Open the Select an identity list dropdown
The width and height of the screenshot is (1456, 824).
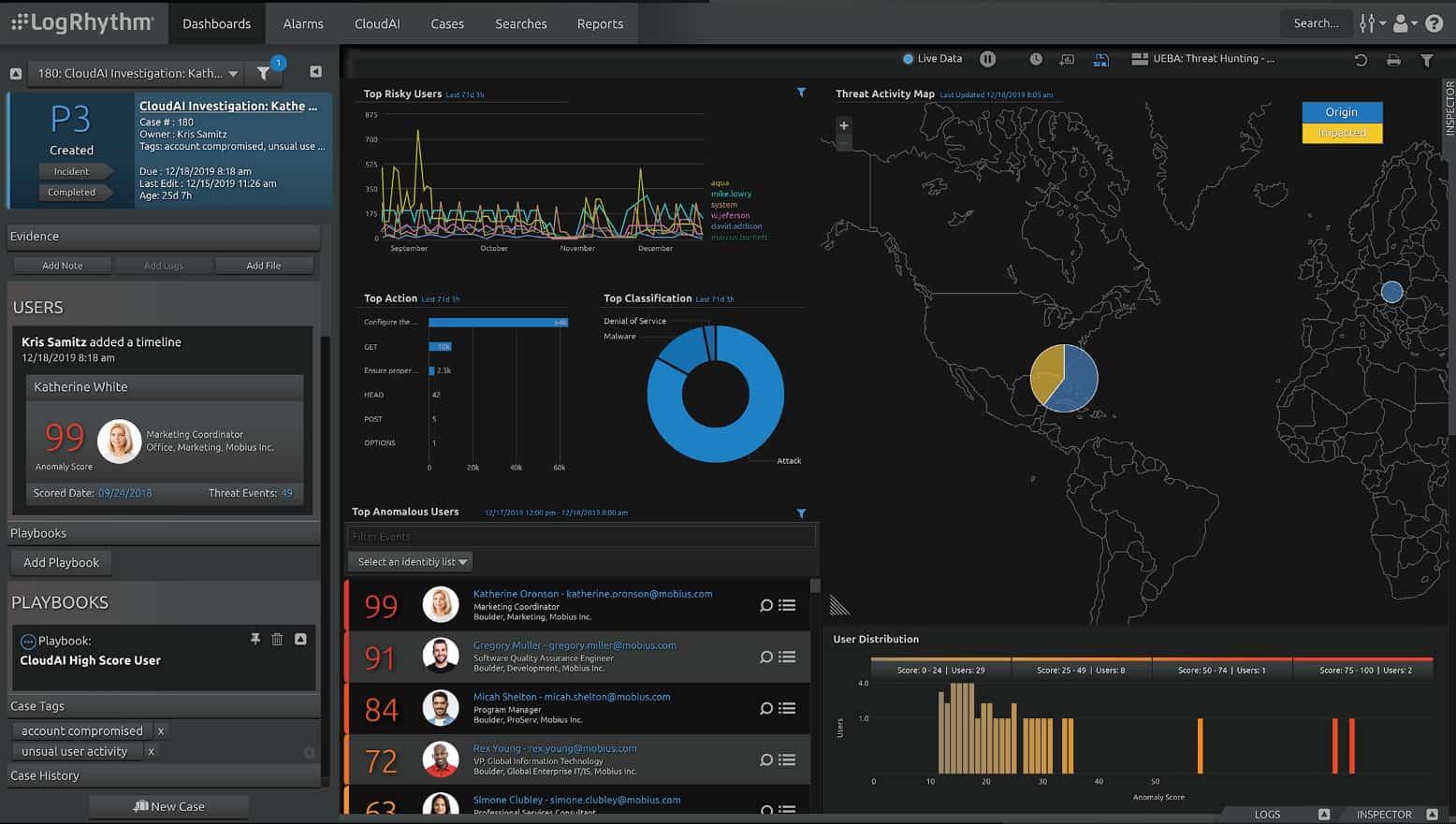tap(410, 561)
